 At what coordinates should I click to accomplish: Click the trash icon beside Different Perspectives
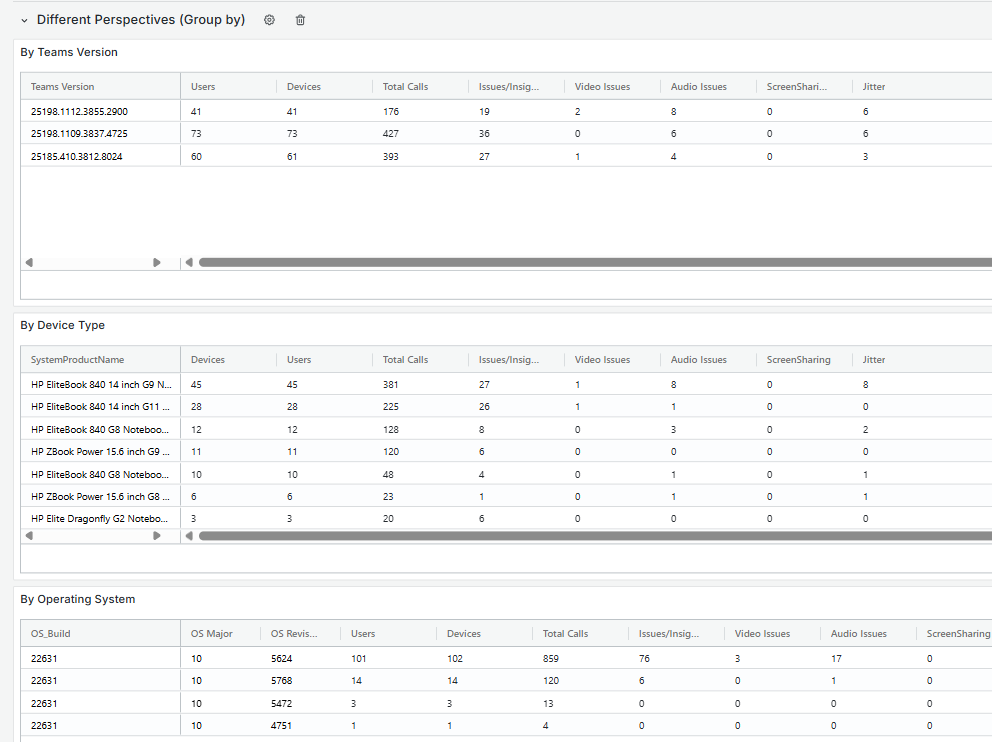pyautogui.click(x=300, y=20)
